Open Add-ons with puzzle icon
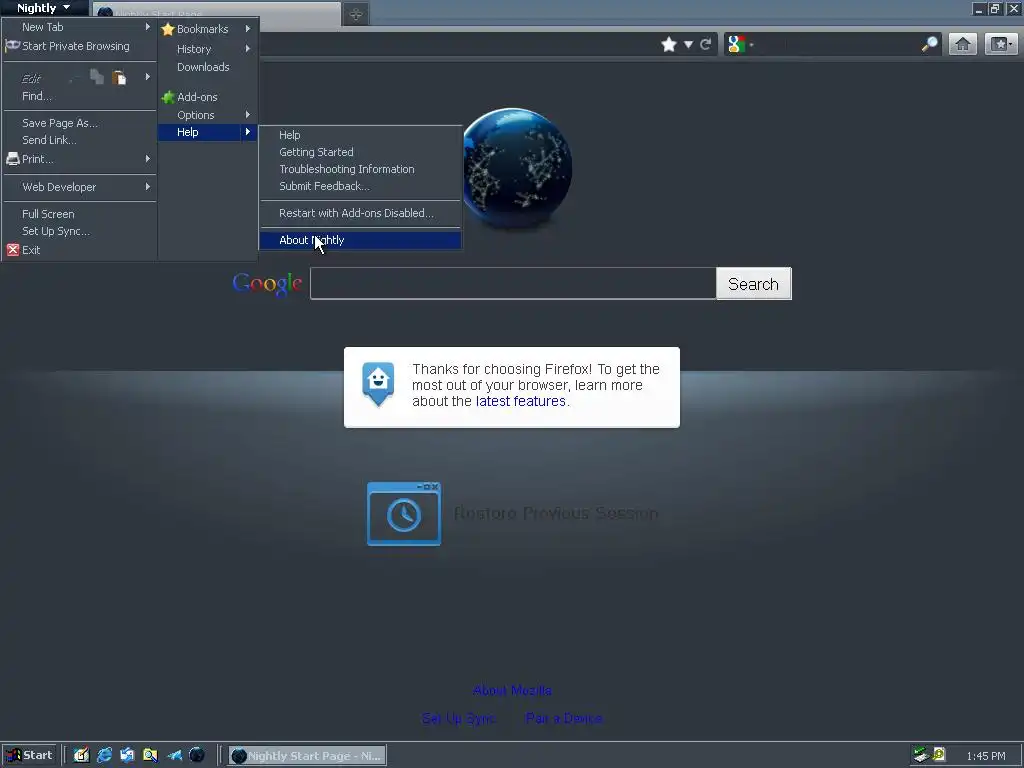Image resolution: width=1024 pixels, height=768 pixels. click(206, 97)
